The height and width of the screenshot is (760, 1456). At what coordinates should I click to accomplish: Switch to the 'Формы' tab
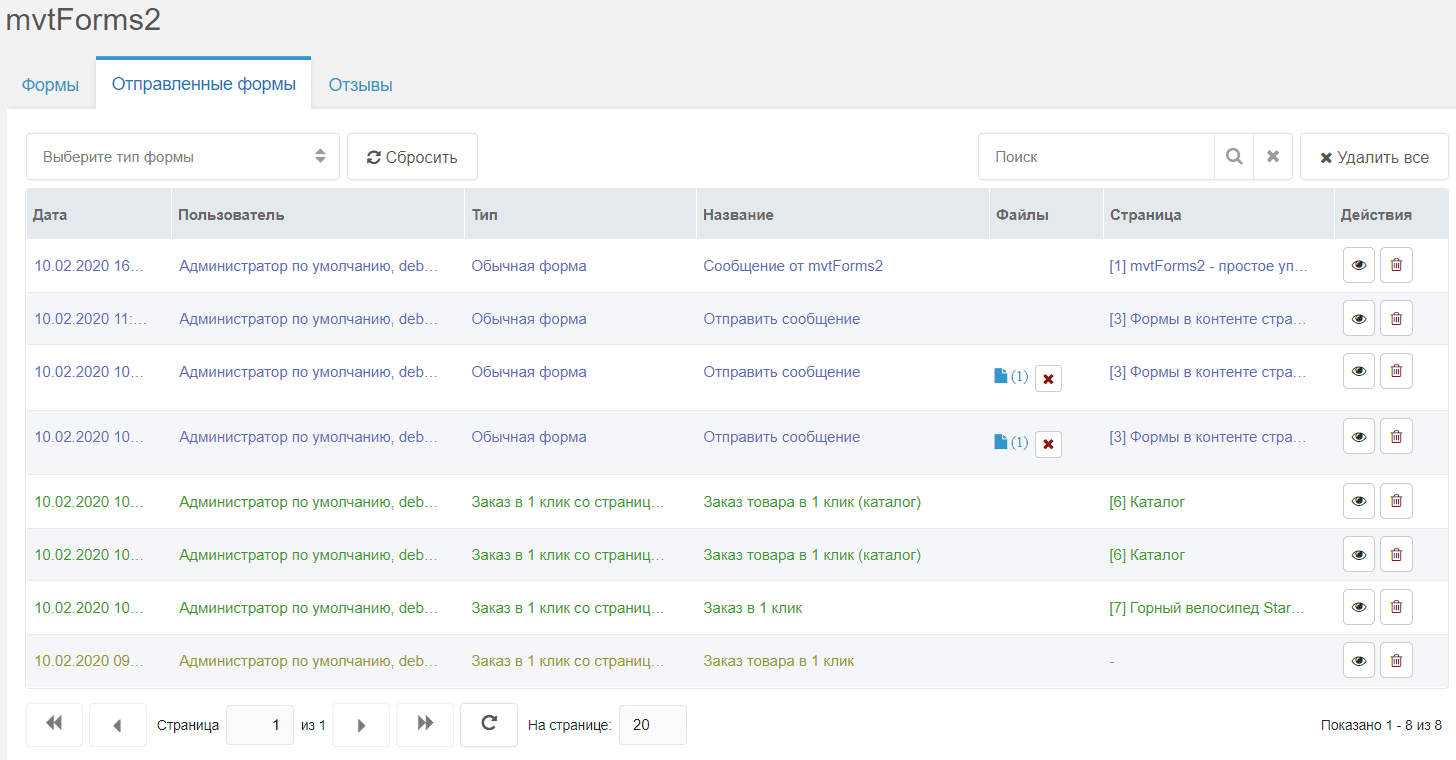click(50, 85)
